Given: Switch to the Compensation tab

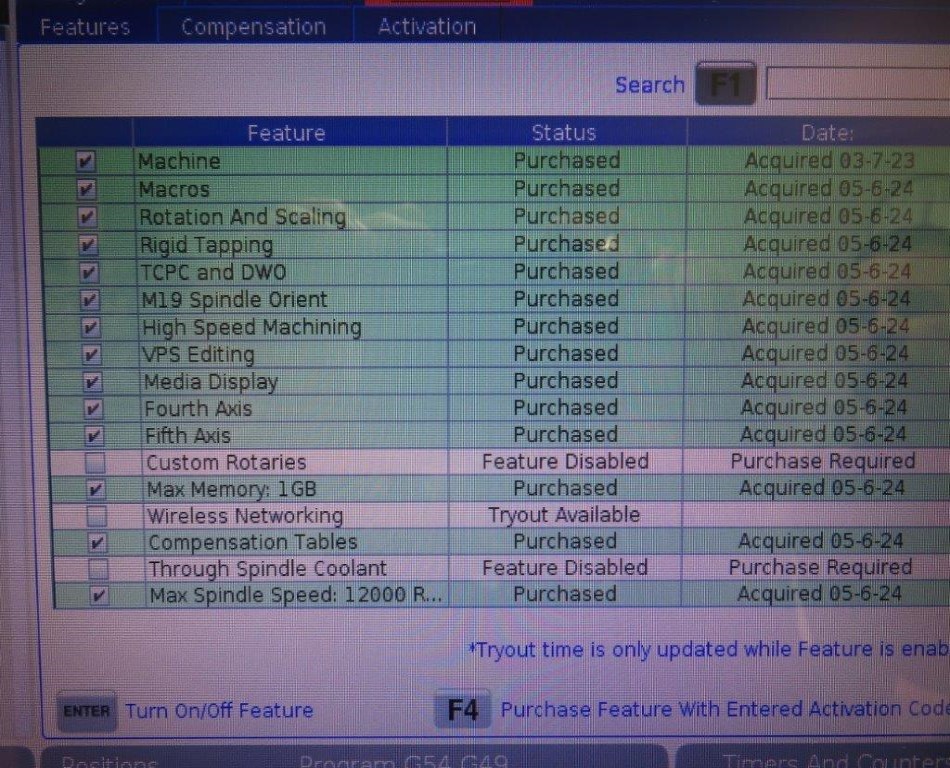Looking at the screenshot, I should pos(253,27).
